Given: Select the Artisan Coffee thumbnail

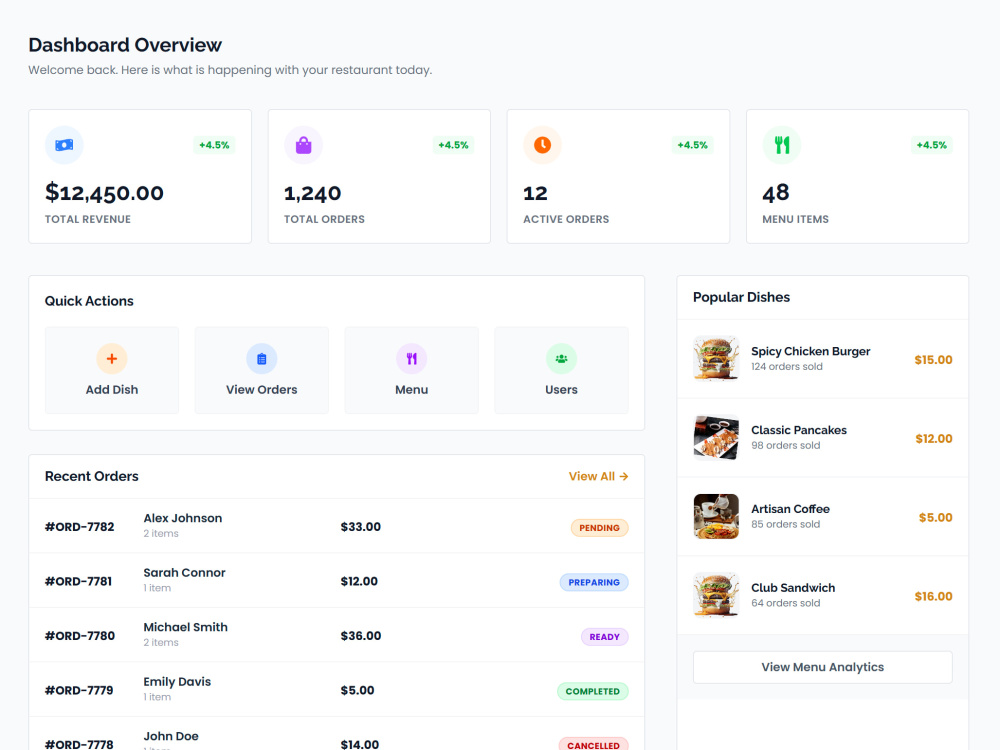Looking at the screenshot, I should coord(716,517).
